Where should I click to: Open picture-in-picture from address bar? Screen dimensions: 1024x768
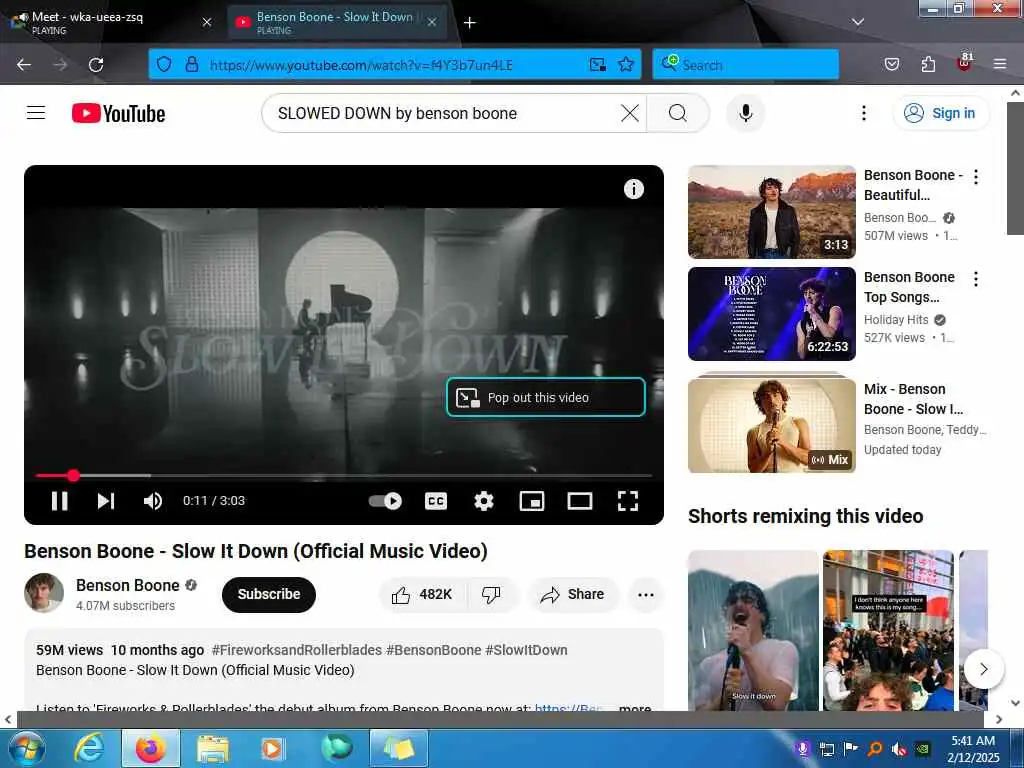click(x=597, y=65)
